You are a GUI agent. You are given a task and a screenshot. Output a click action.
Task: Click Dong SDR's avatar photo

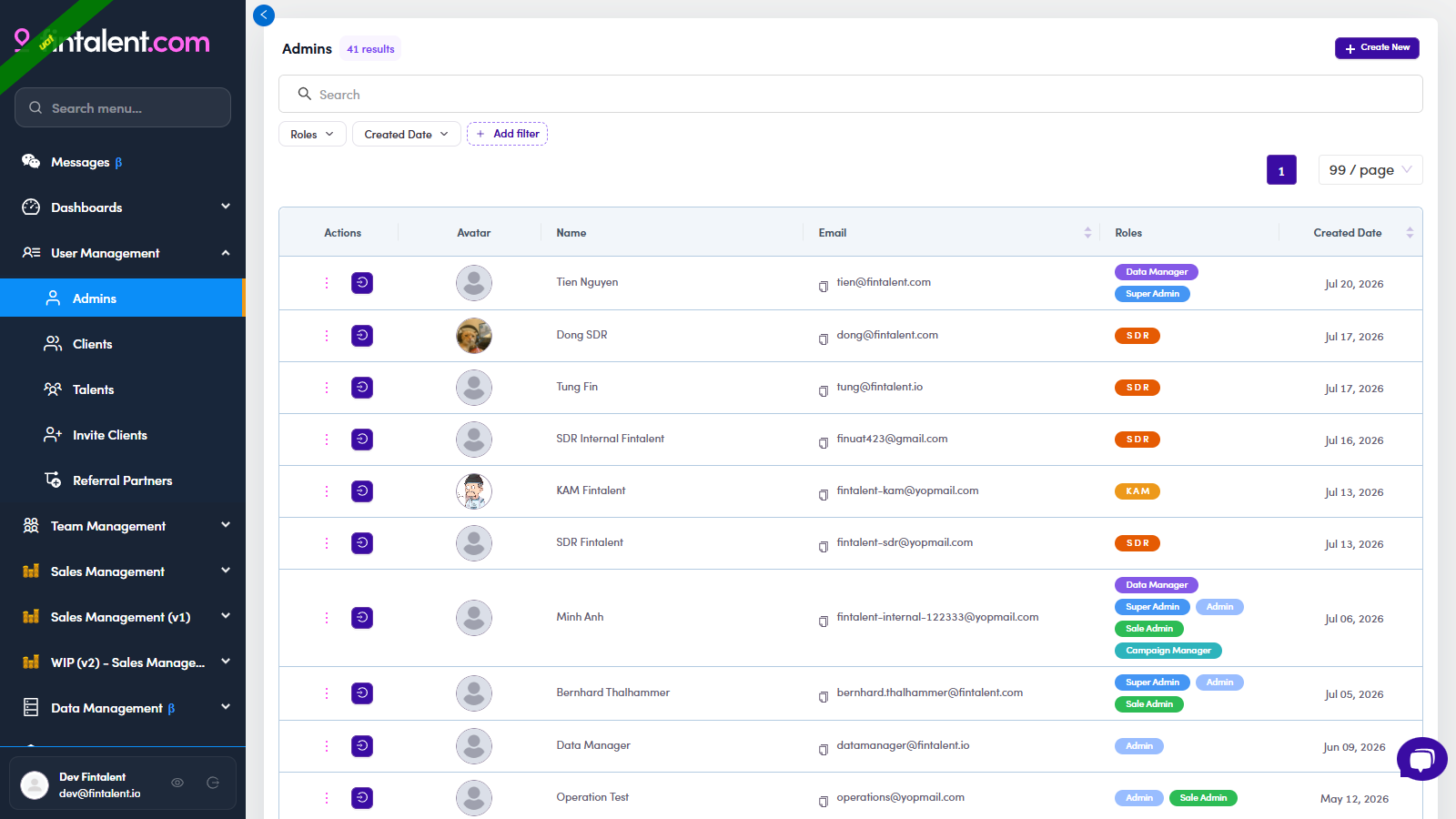[474, 336]
